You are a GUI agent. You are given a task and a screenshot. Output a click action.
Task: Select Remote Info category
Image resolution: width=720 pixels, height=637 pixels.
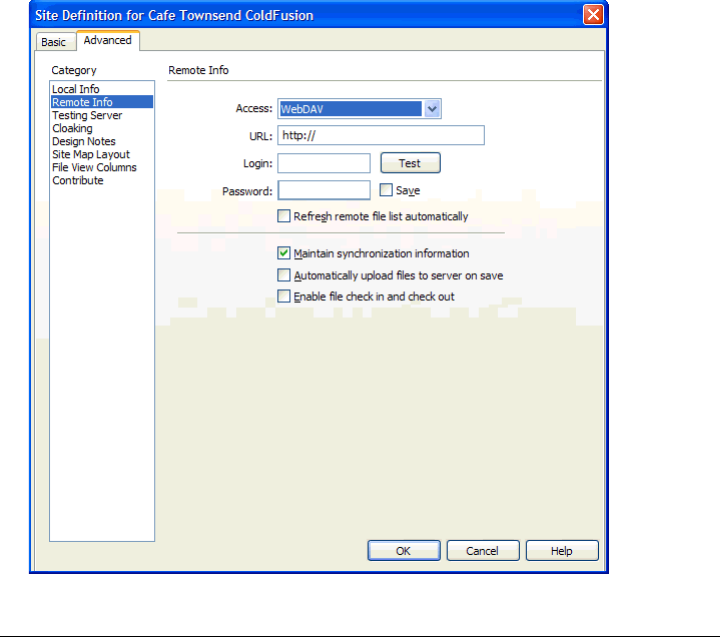[101, 102]
